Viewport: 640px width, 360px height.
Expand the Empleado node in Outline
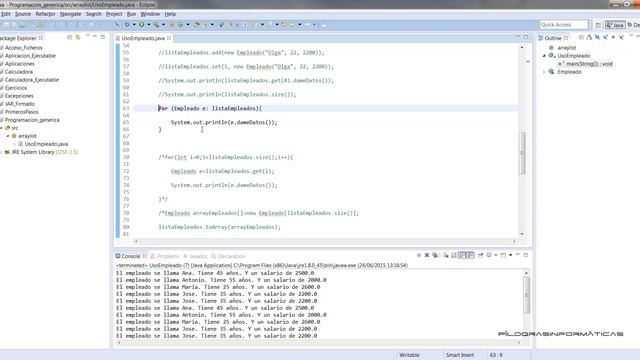(544, 72)
